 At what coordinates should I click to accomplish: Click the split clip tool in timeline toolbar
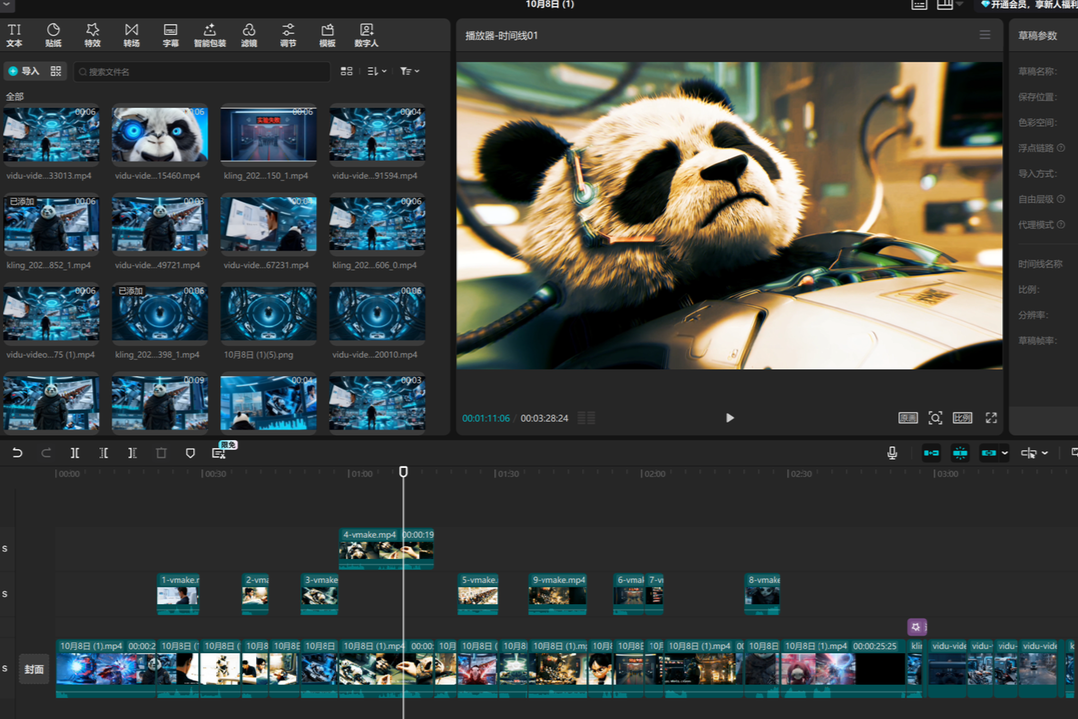(x=75, y=453)
